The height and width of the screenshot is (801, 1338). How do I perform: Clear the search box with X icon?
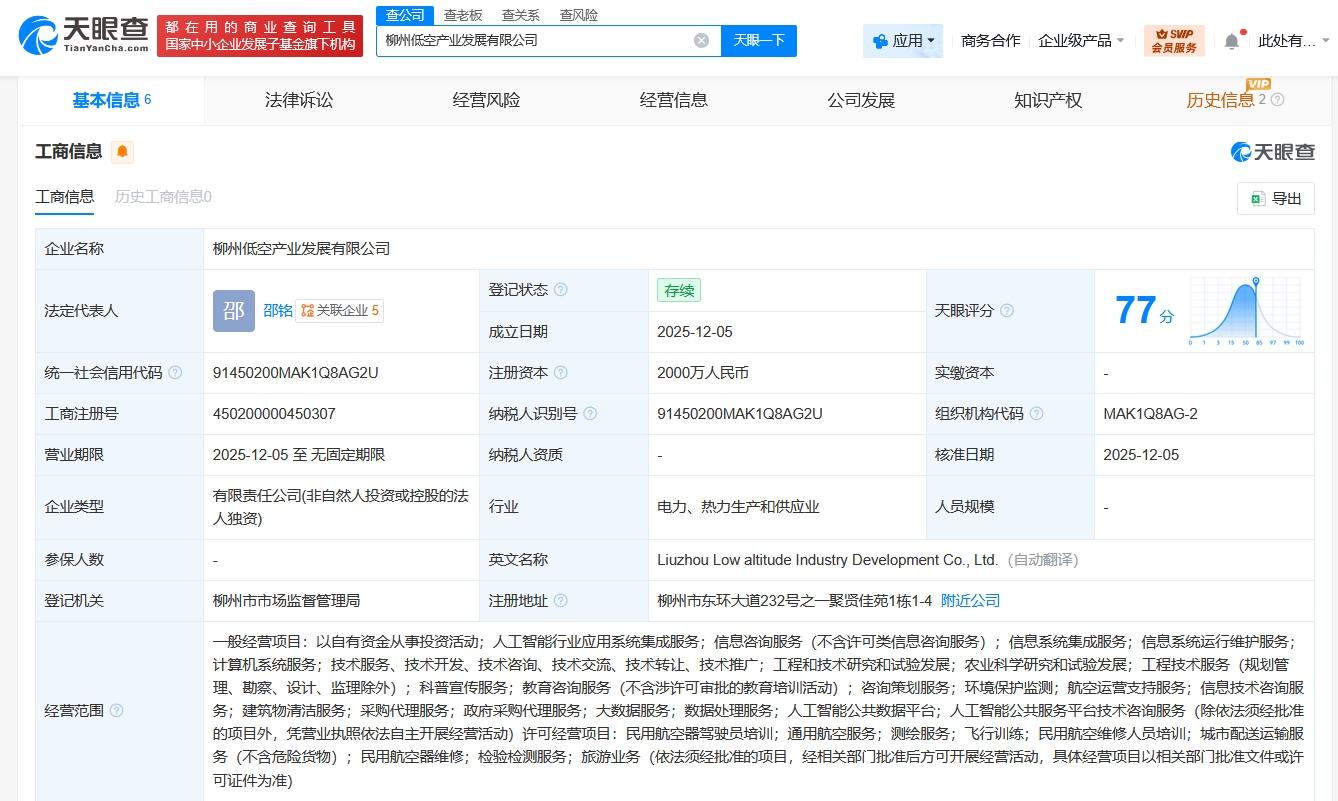click(x=701, y=41)
